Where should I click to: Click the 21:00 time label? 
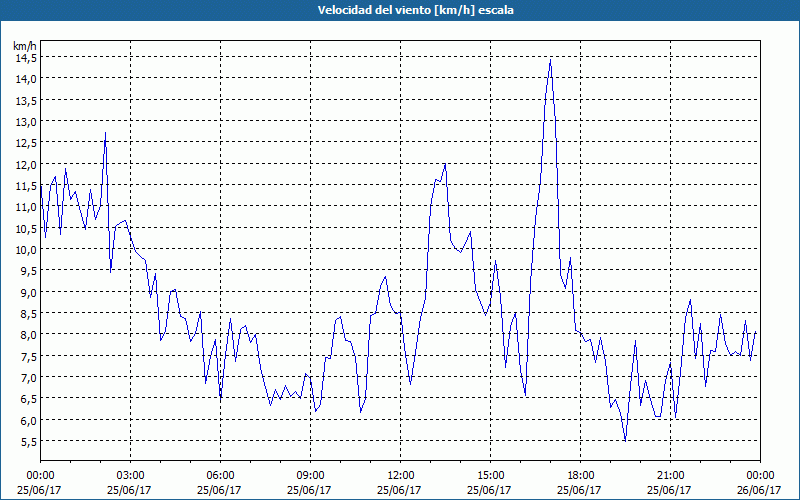[x=670, y=476]
